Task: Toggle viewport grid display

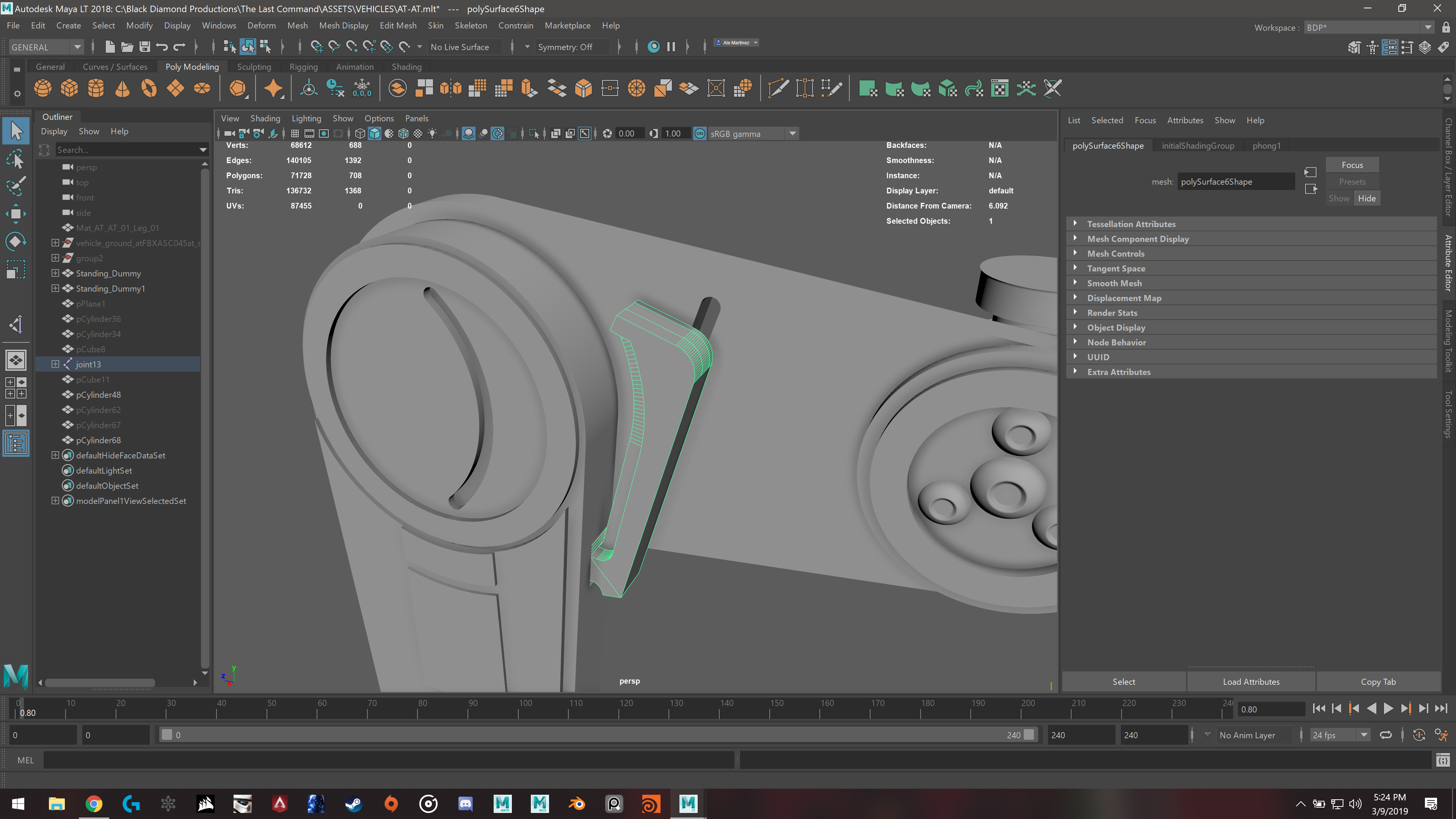Action: click(295, 133)
